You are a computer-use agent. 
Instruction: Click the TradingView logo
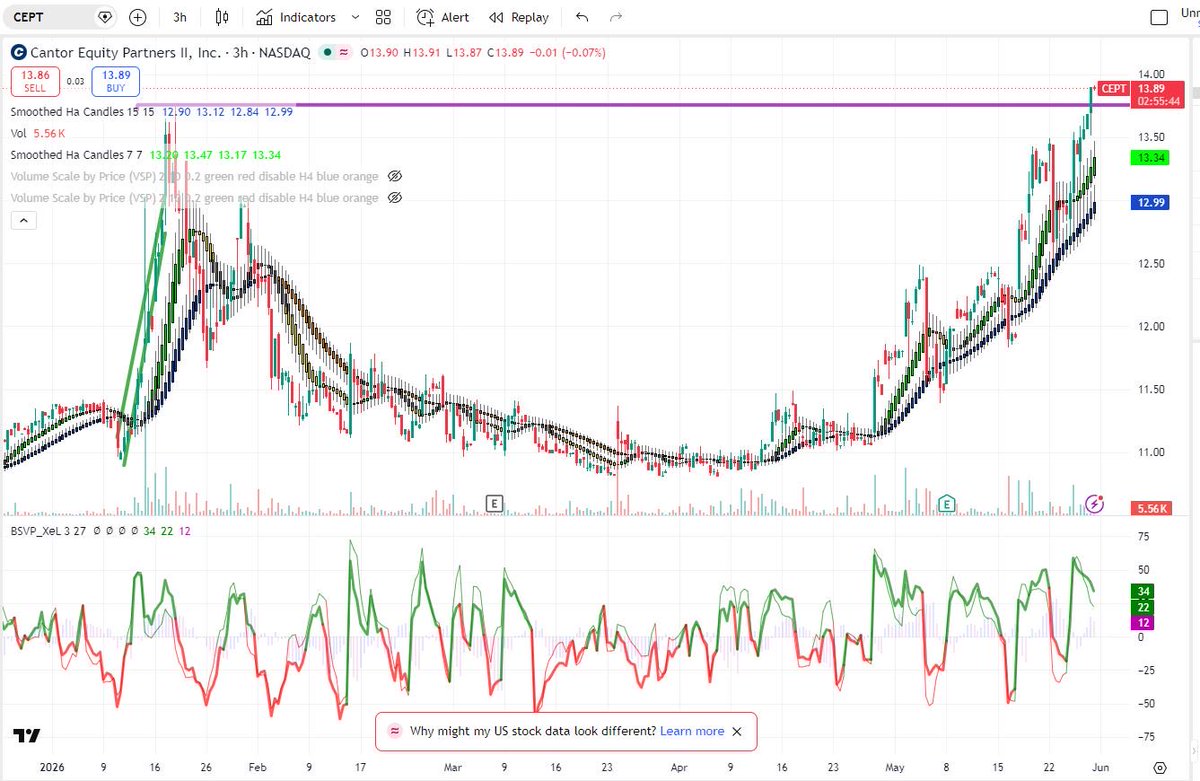(27, 735)
